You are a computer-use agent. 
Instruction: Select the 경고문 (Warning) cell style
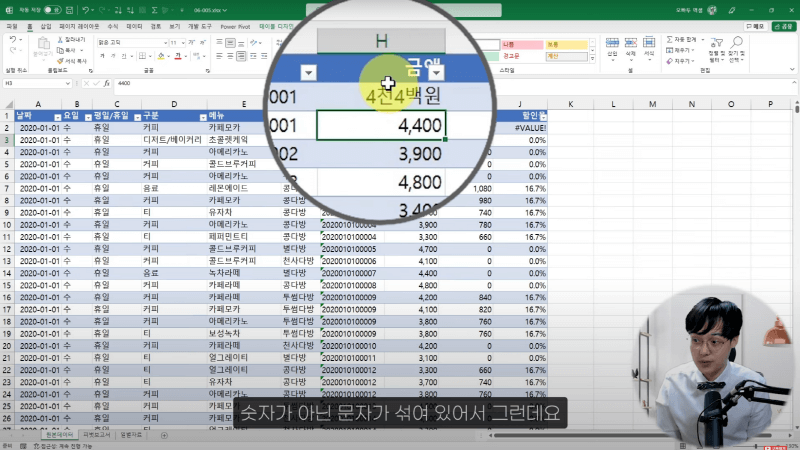pos(522,57)
